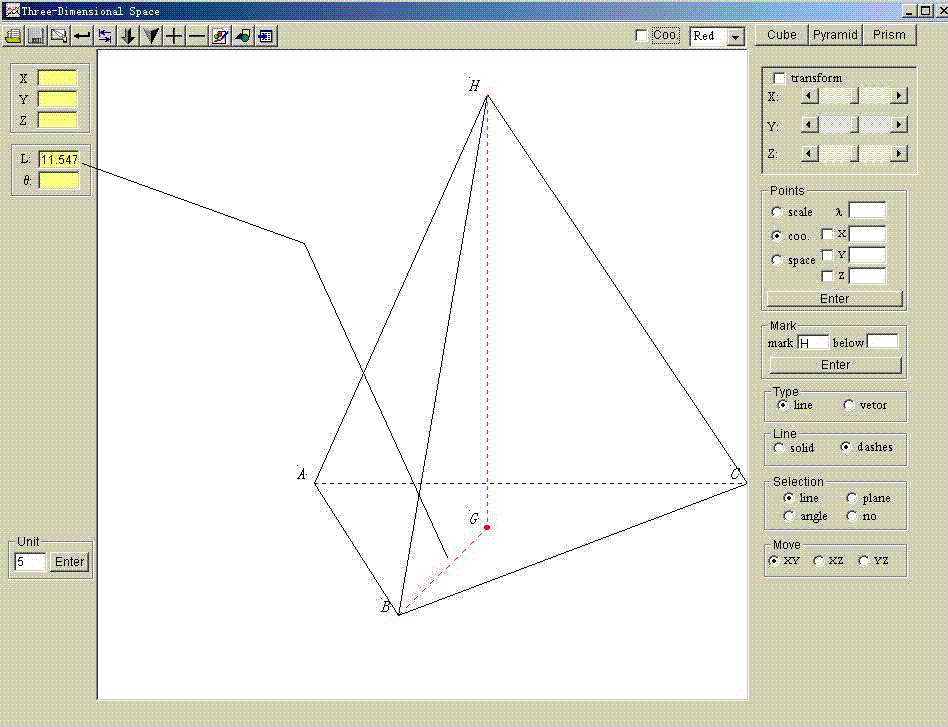Select angle radio under Selection
The height and width of the screenshot is (727, 948).
[788, 516]
